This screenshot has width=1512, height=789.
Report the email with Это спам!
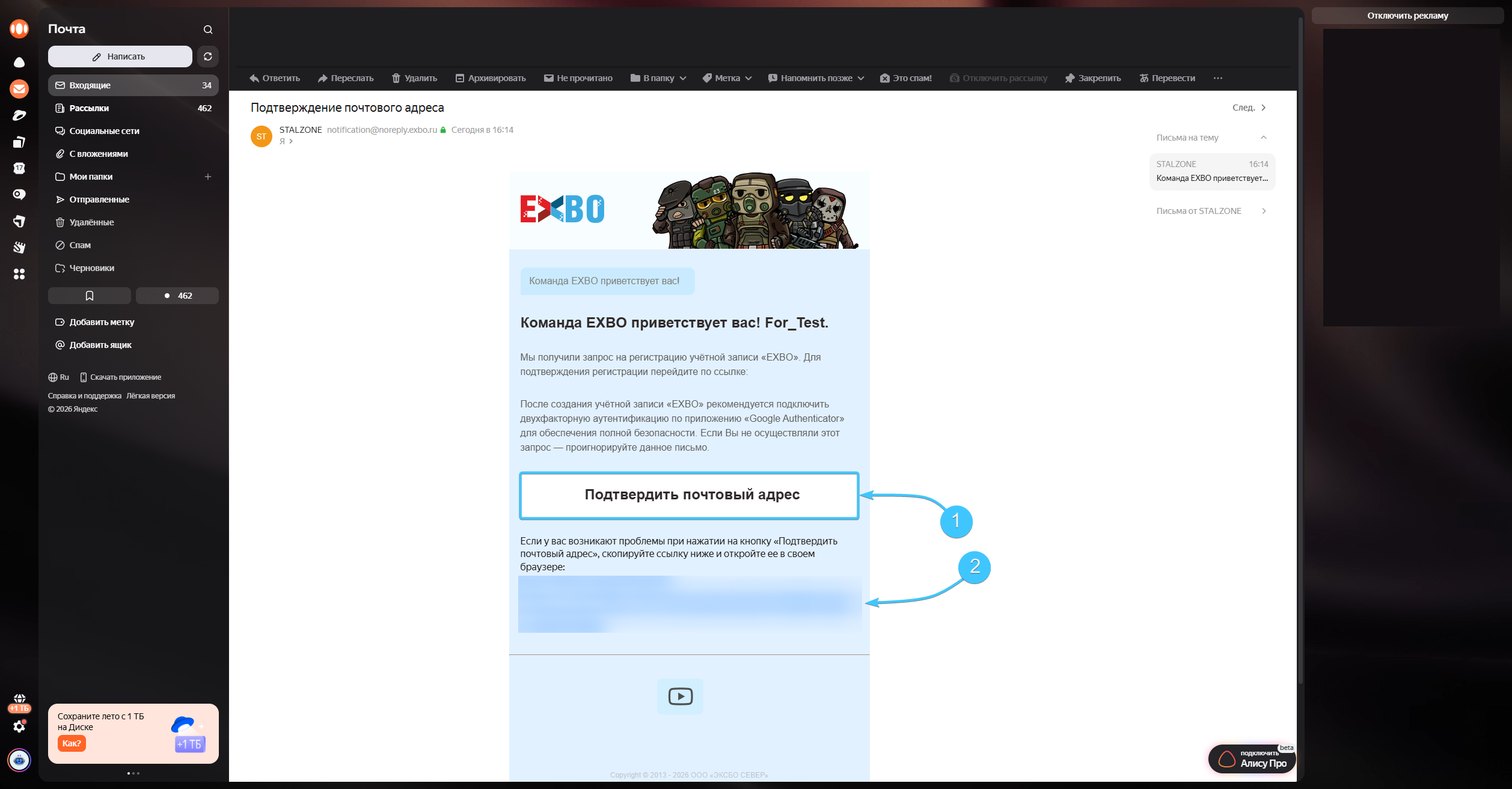tap(906, 78)
